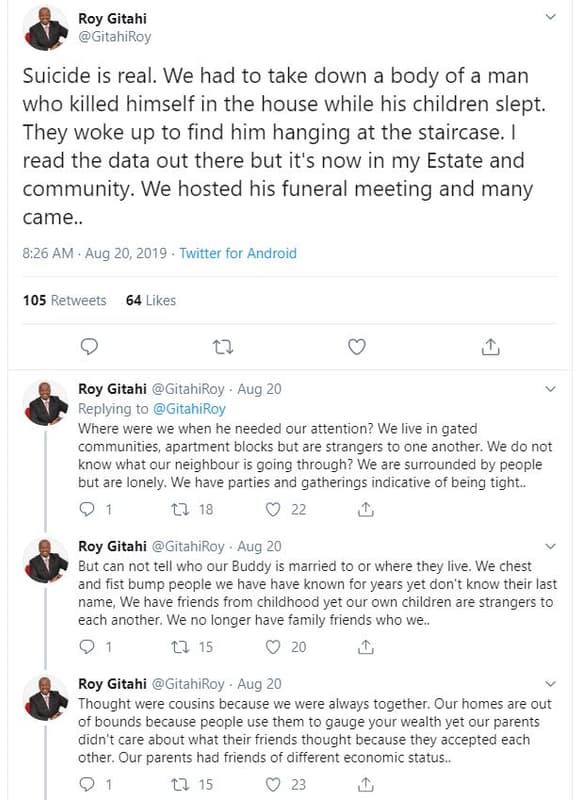Open the main tweet options caret

(x=549, y=17)
